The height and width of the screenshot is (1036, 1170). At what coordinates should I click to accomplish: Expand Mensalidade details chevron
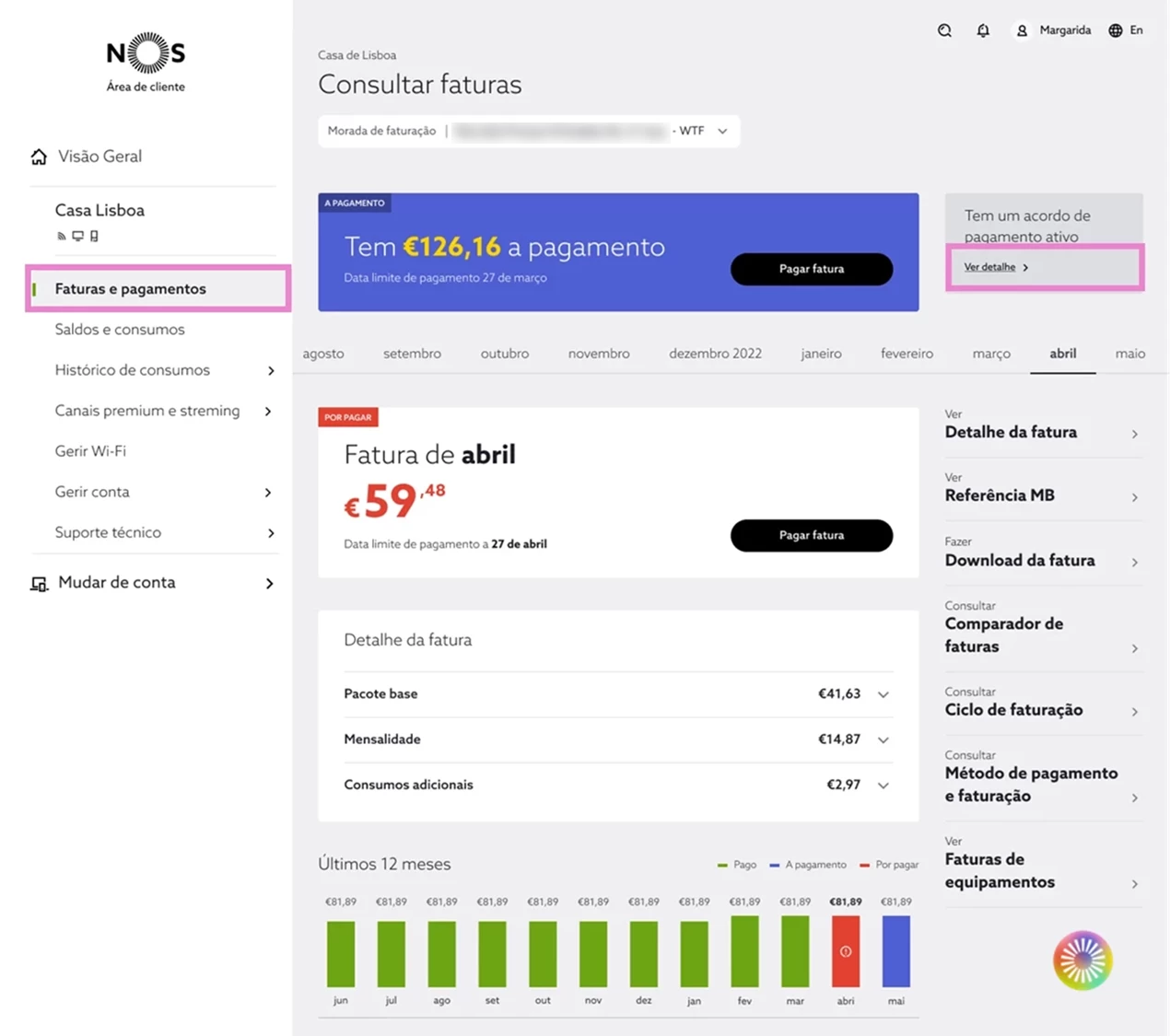pos(883,739)
